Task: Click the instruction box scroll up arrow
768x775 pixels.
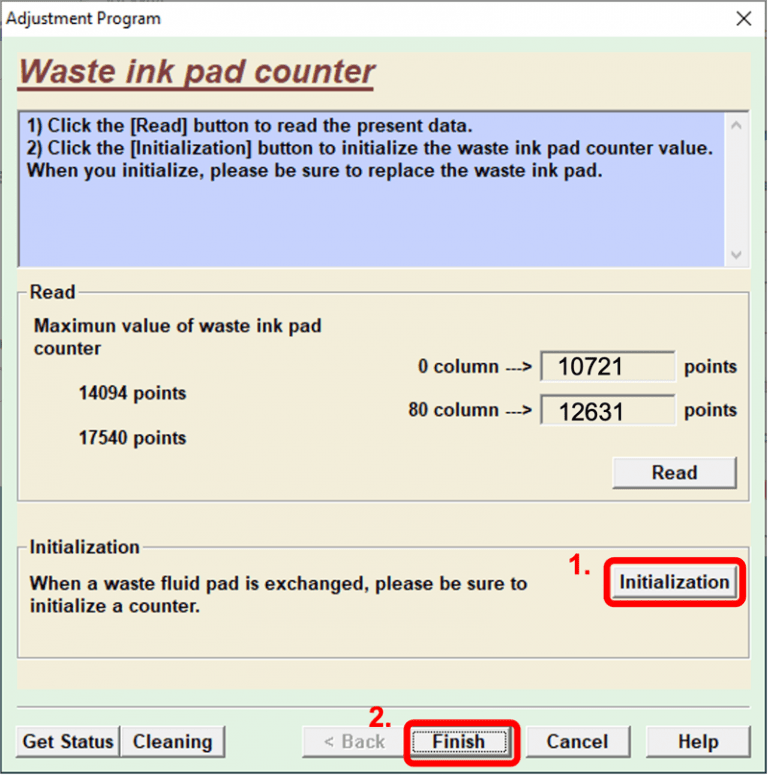Action: pos(736,126)
